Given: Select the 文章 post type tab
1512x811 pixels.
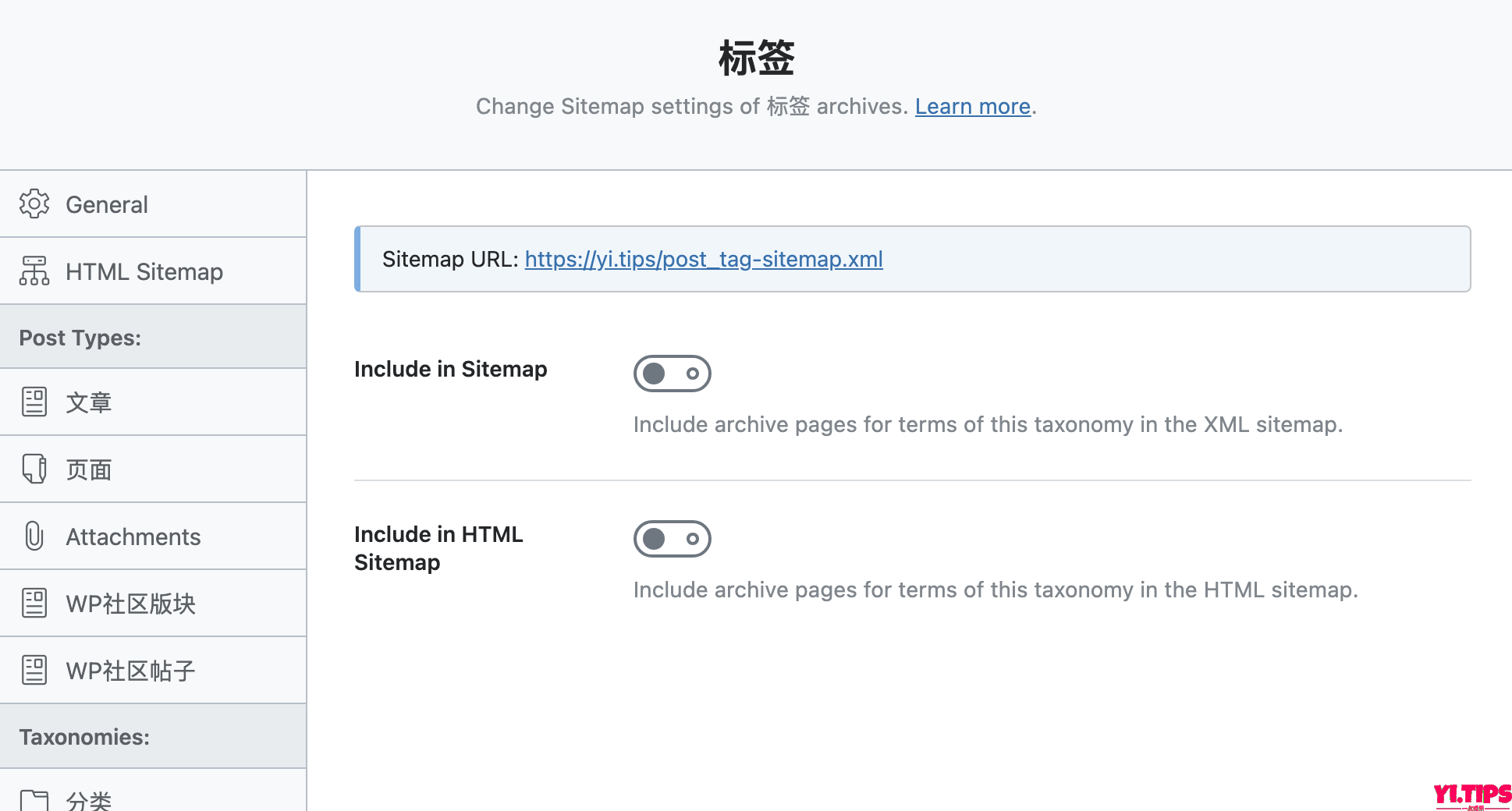Looking at the screenshot, I should click(x=153, y=402).
